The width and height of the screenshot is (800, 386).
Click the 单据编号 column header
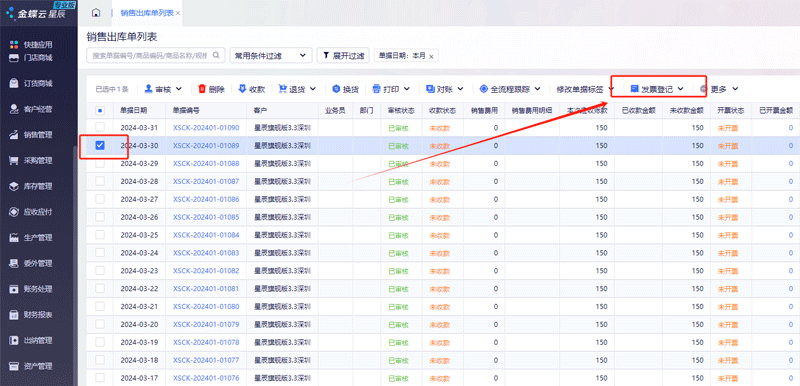(x=186, y=110)
